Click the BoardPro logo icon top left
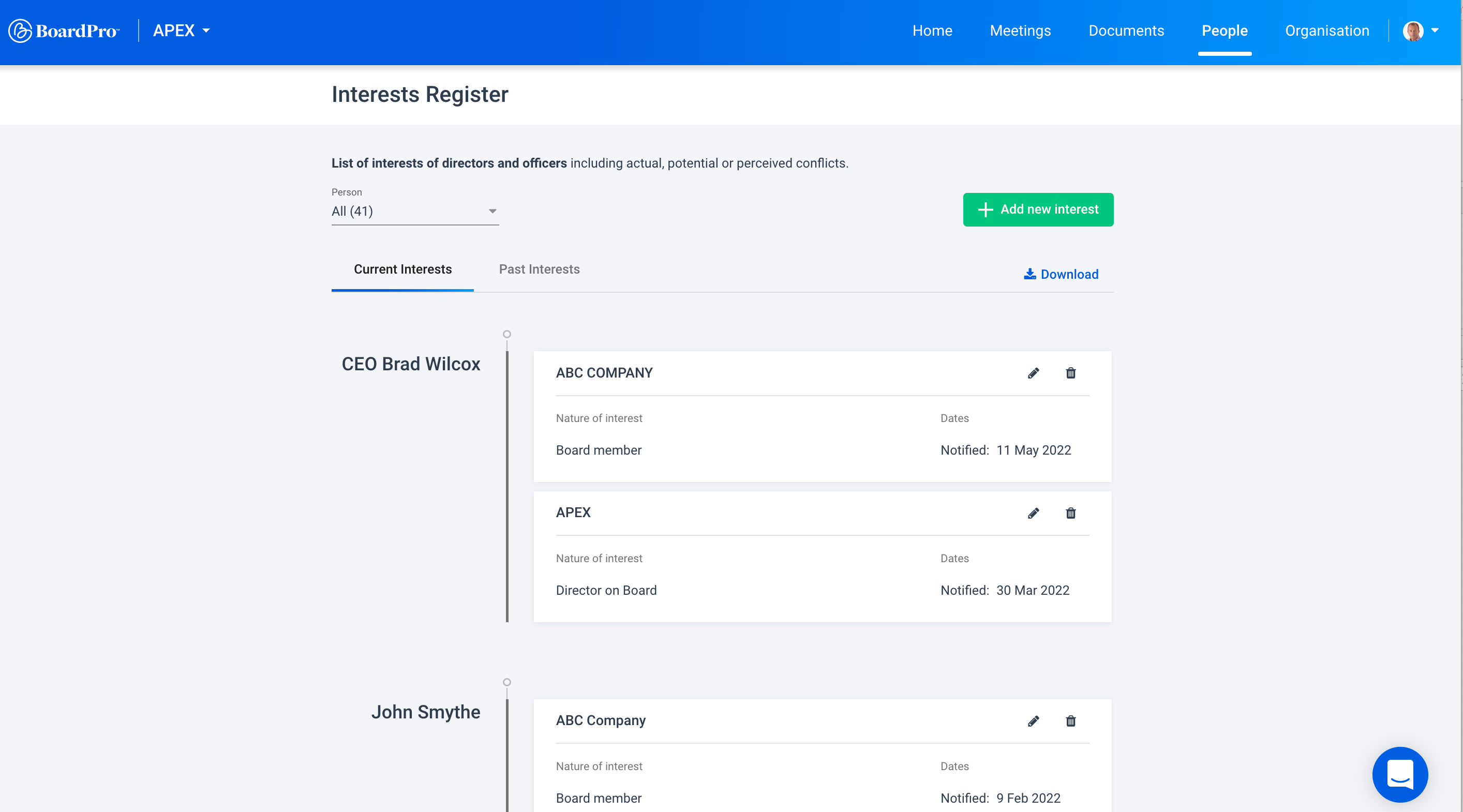 tap(19, 30)
